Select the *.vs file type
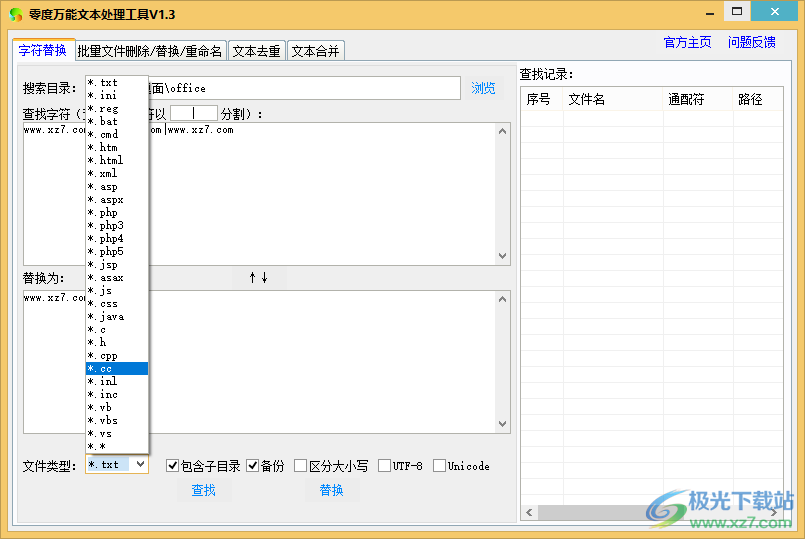The width and height of the screenshot is (805, 539). point(117,433)
